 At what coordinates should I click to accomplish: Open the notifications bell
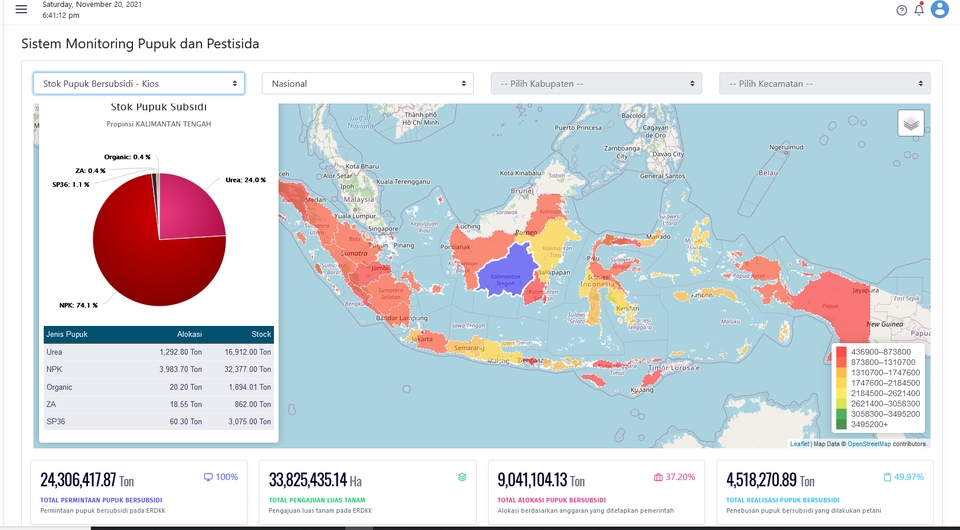pyautogui.click(x=919, y=10)
